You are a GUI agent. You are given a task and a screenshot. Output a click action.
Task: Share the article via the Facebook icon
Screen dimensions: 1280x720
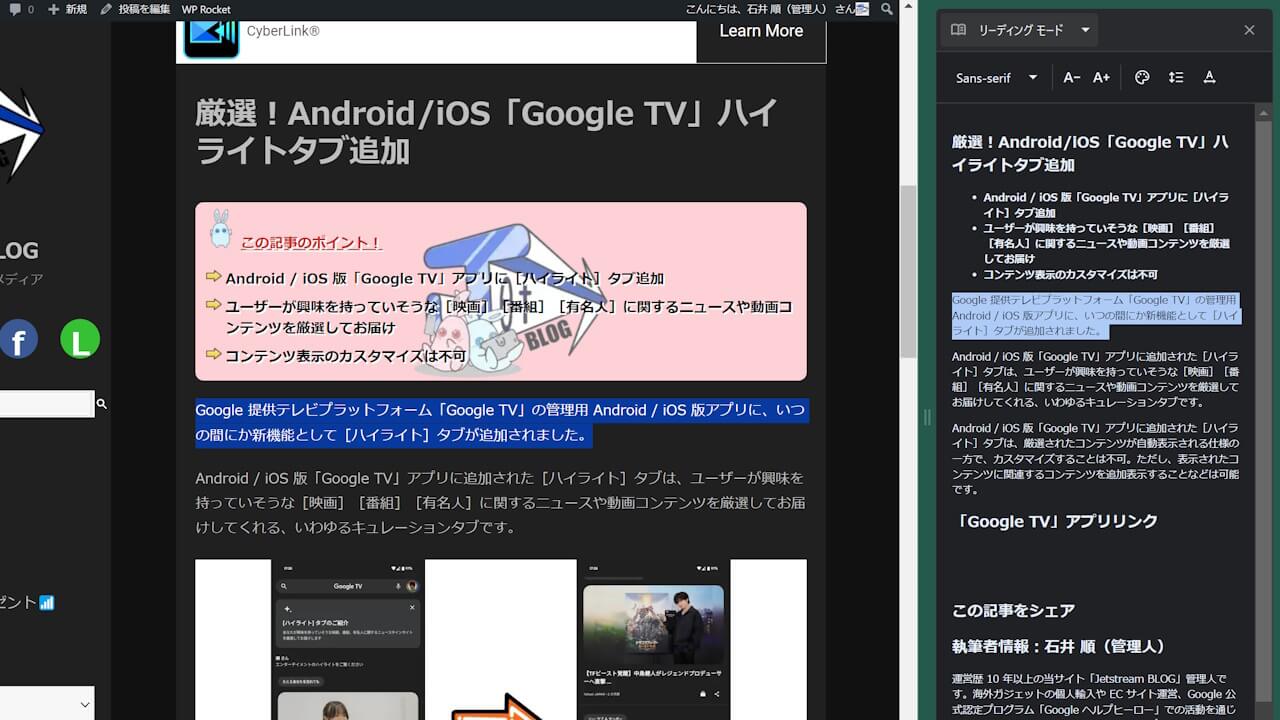[x=19, y=340]
